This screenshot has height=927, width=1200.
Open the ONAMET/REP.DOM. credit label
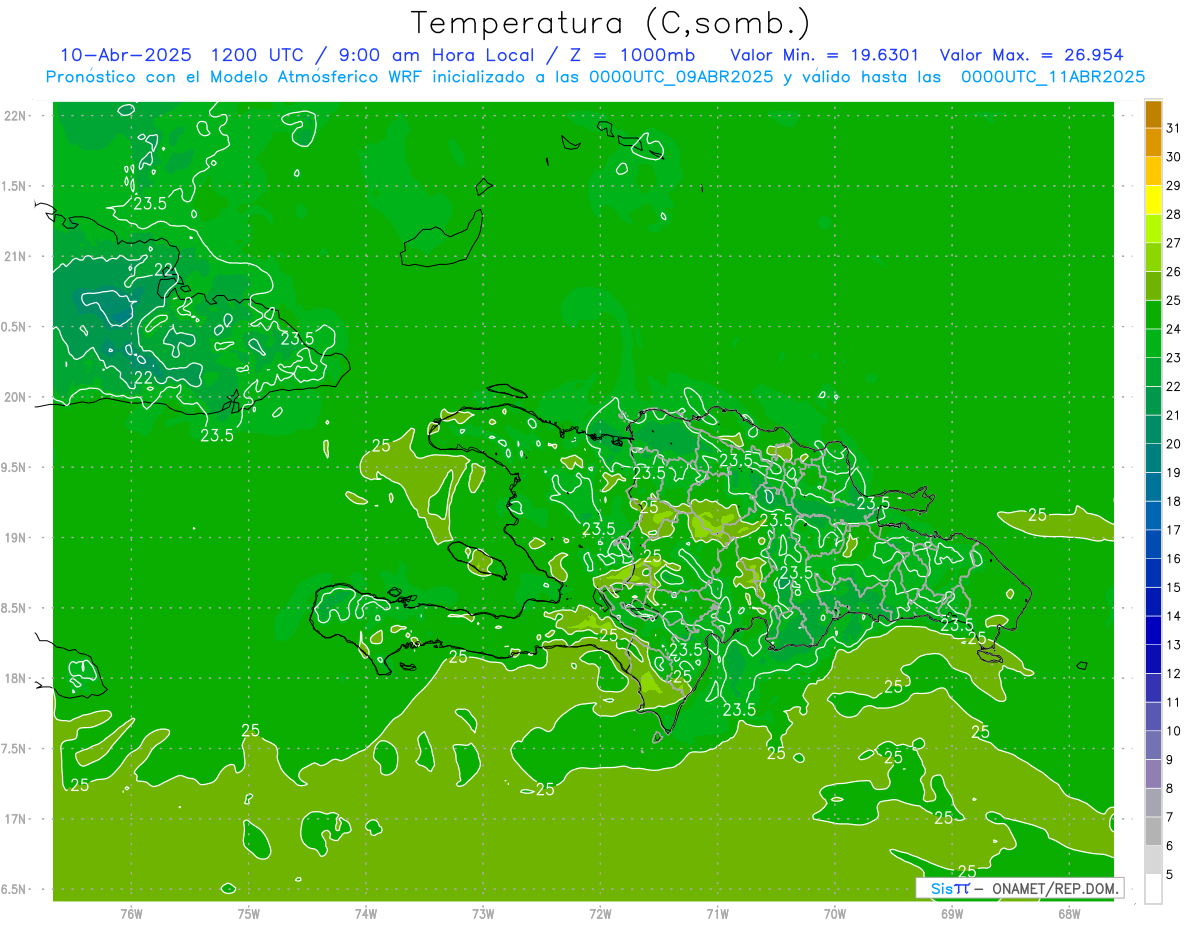point(1054,888)
